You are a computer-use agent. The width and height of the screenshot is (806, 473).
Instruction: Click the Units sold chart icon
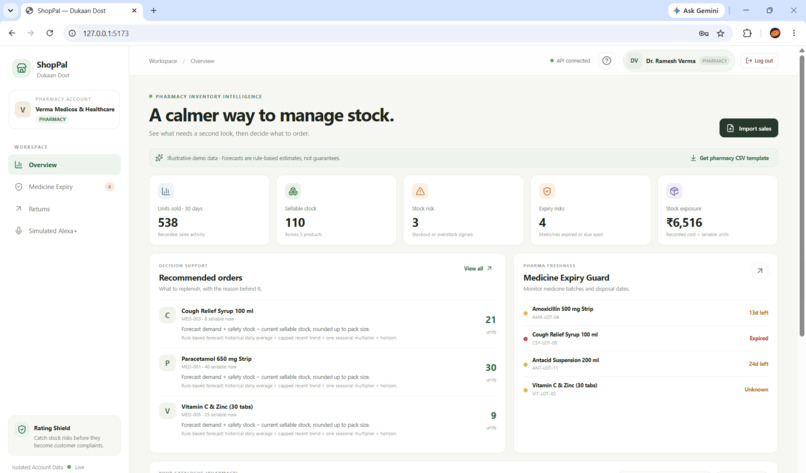click(166, 191)
